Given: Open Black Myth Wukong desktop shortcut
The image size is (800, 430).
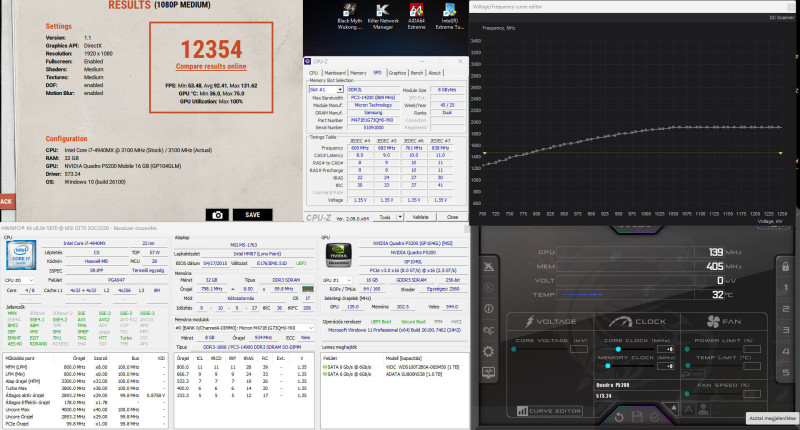Looking at the screenshot, I should [349, 17].
